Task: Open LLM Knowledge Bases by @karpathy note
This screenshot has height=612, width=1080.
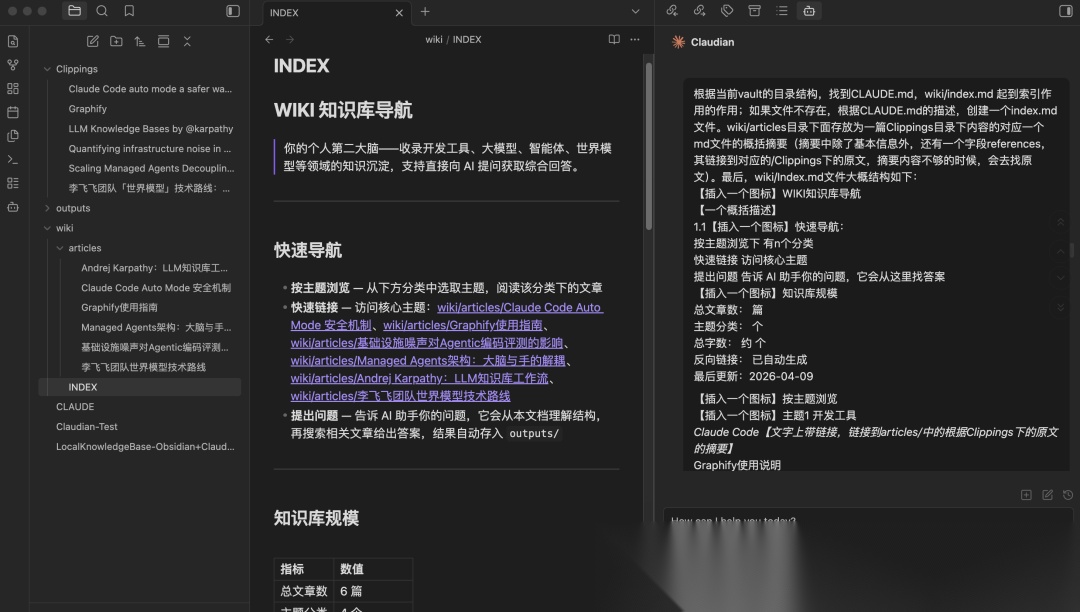Action: tap(151, 129)
